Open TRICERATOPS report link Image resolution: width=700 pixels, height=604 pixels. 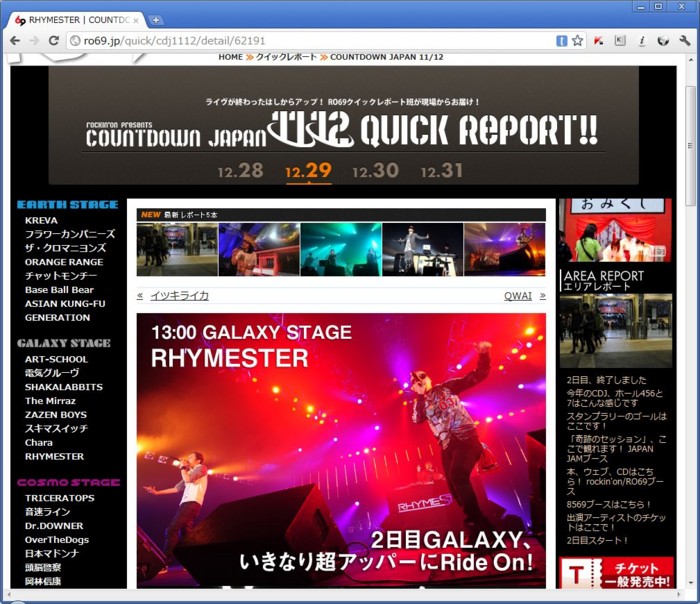[60, 498]
